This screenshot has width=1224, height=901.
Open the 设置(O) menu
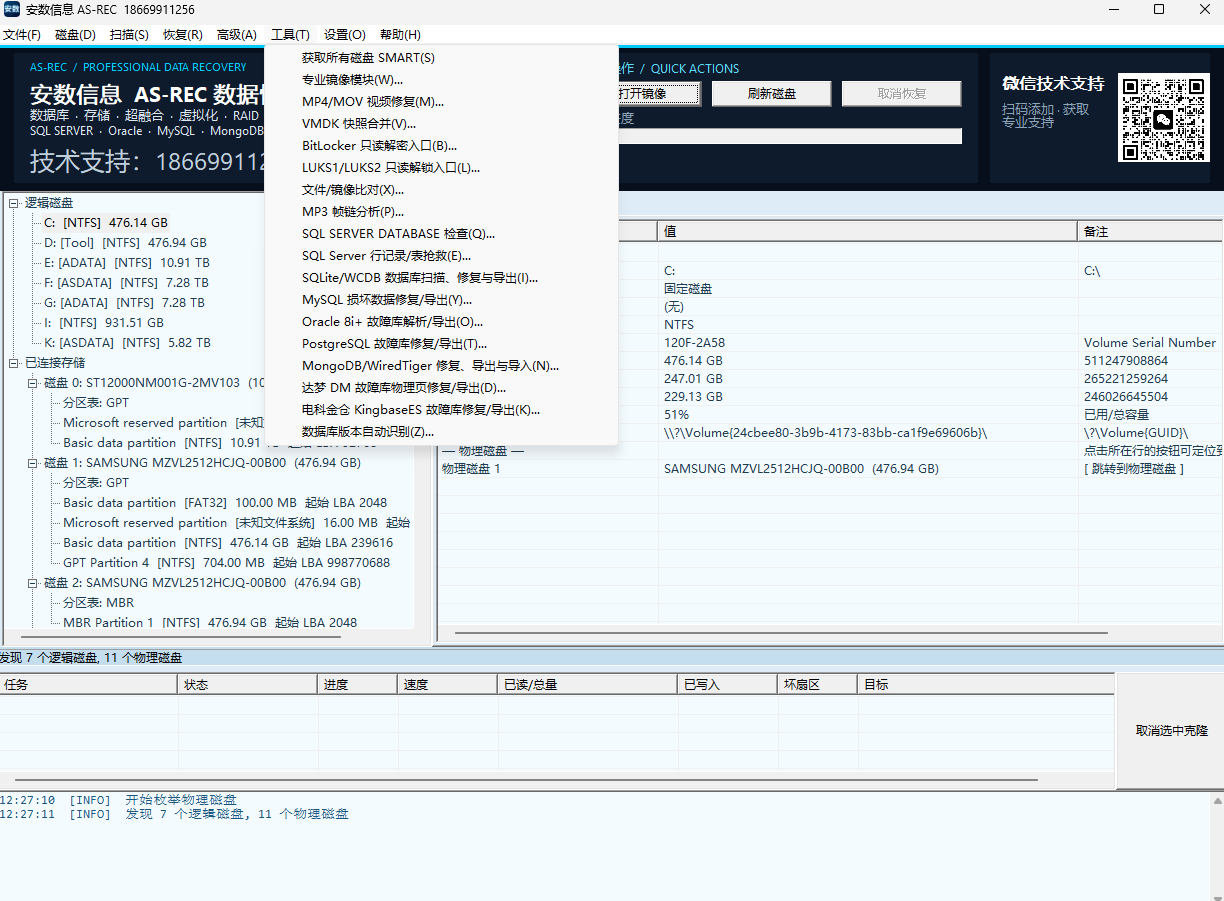coord(345,35)
